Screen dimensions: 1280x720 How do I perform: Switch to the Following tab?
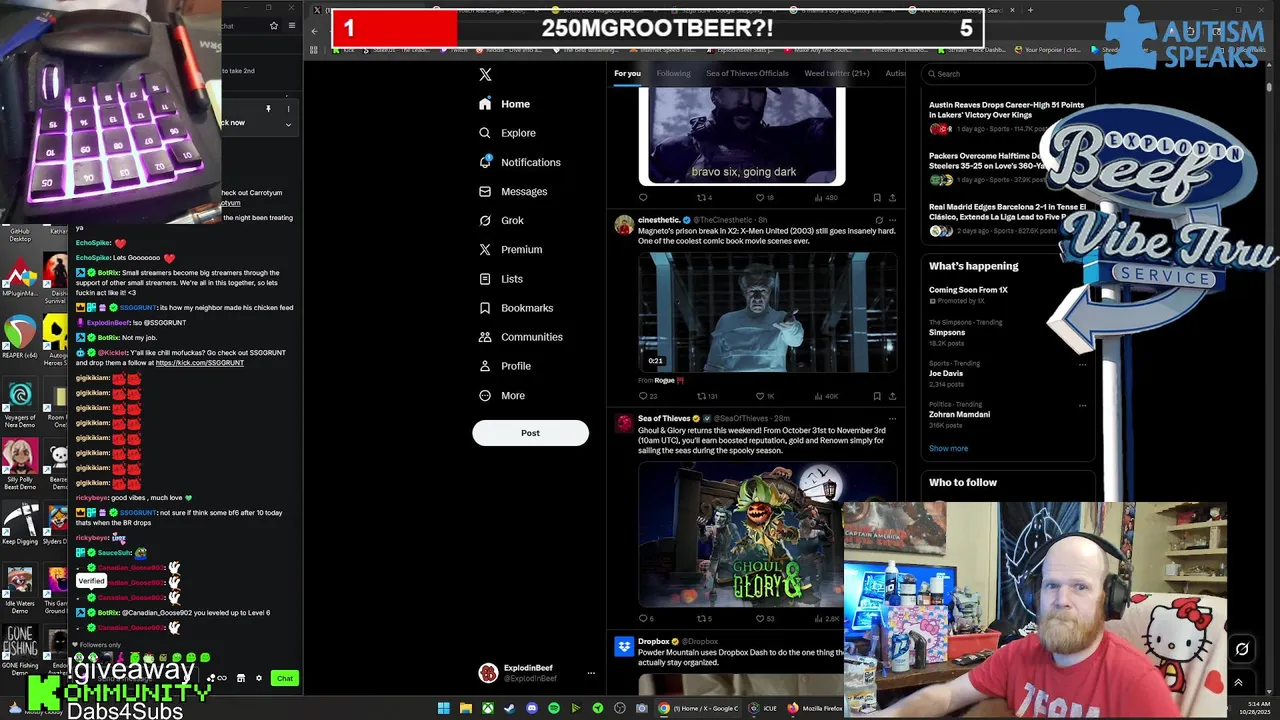673,73
